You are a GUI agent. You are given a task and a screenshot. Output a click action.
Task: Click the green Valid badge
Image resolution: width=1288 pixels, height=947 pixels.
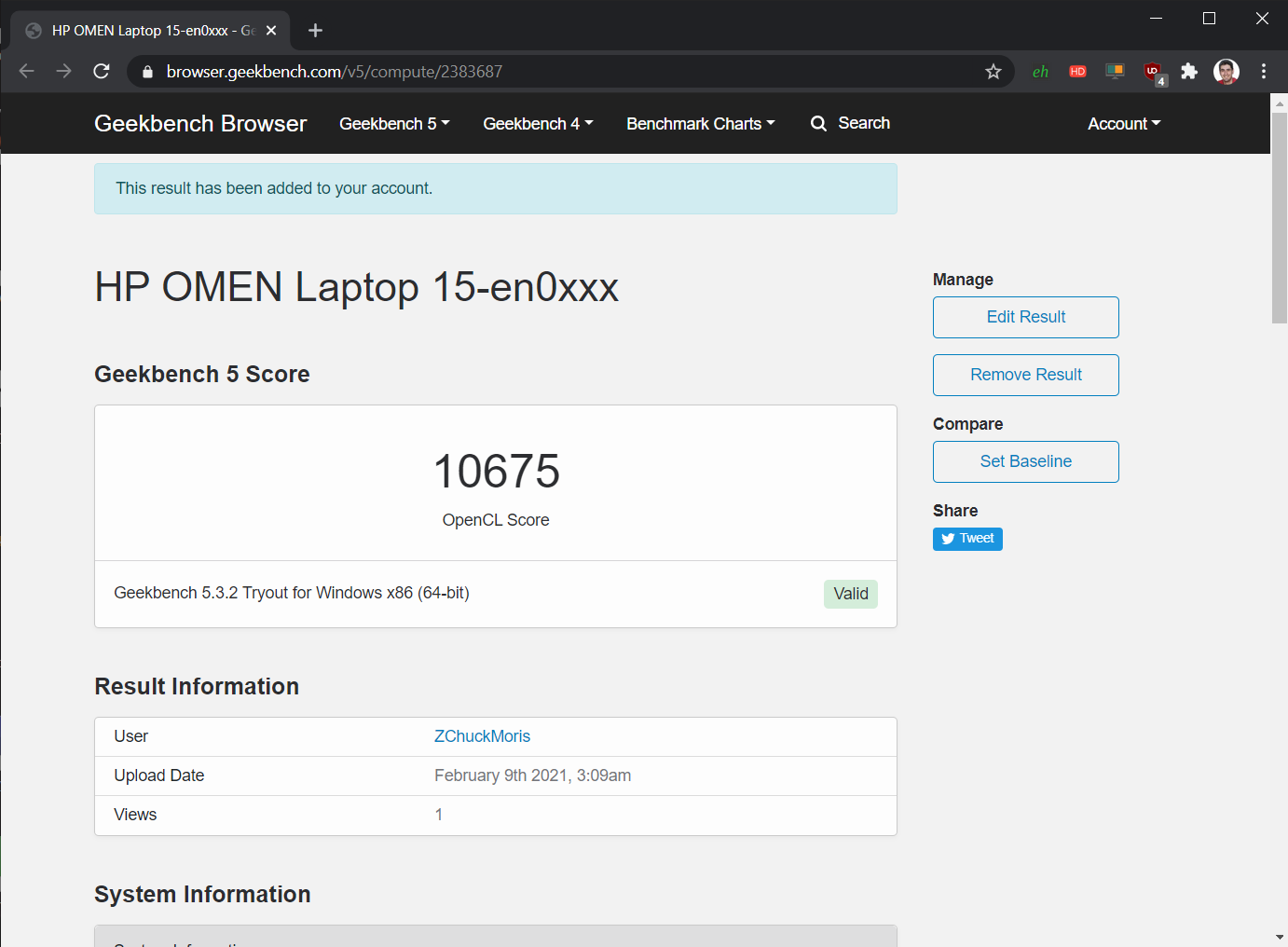click(x=851, y=594)
